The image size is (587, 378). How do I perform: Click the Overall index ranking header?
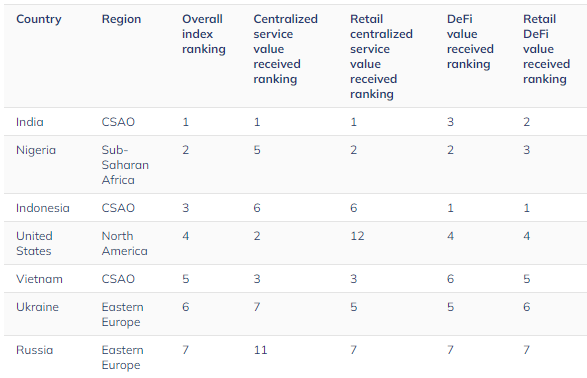point(204,34)
